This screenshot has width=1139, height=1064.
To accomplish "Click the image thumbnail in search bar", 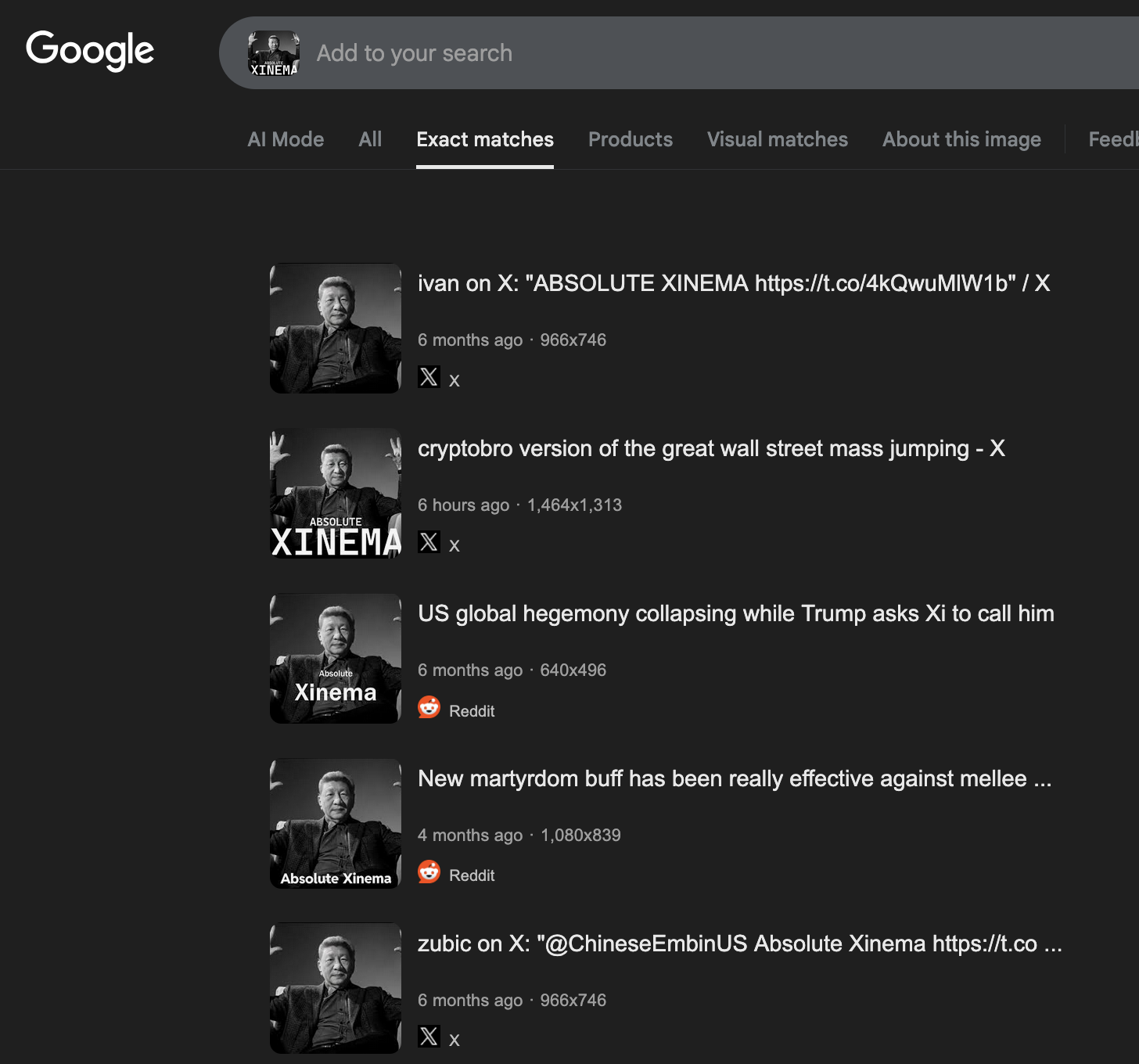I will (274, 53).
